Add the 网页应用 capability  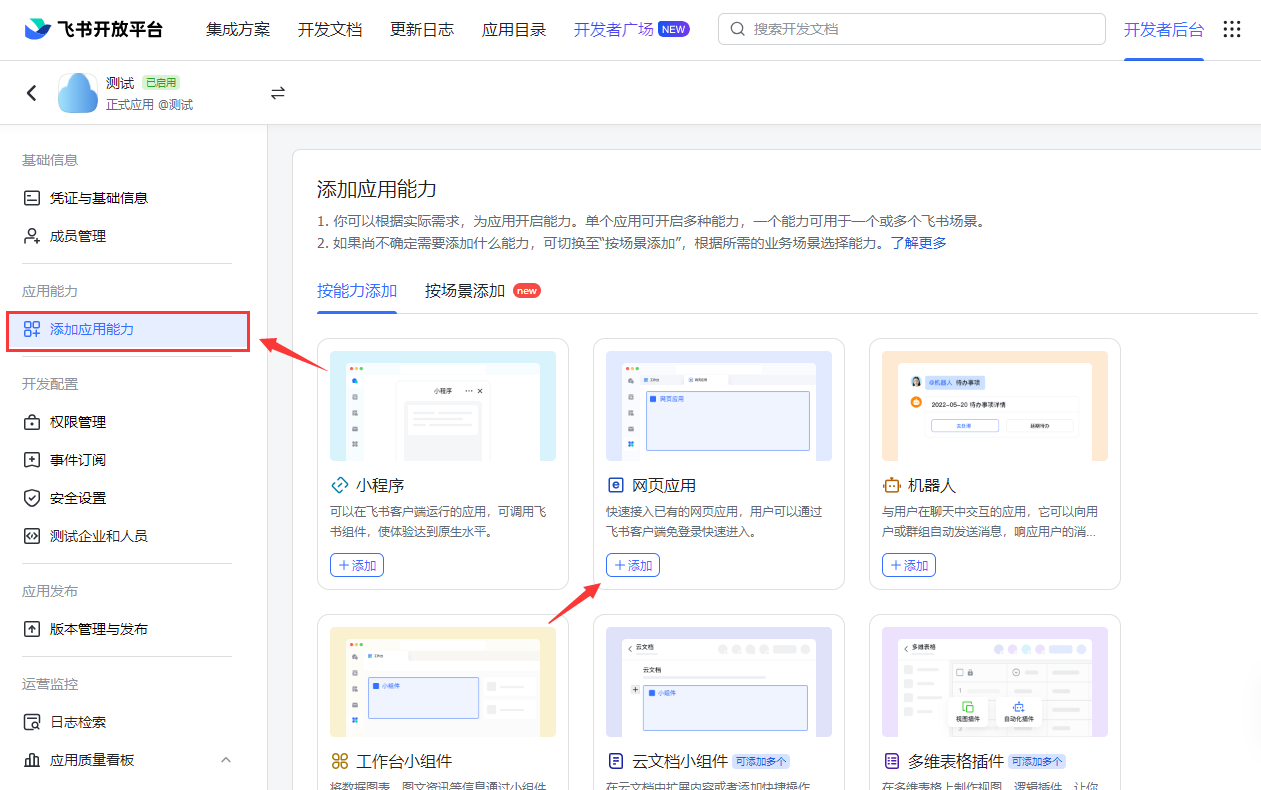click(x=633, y=565)
